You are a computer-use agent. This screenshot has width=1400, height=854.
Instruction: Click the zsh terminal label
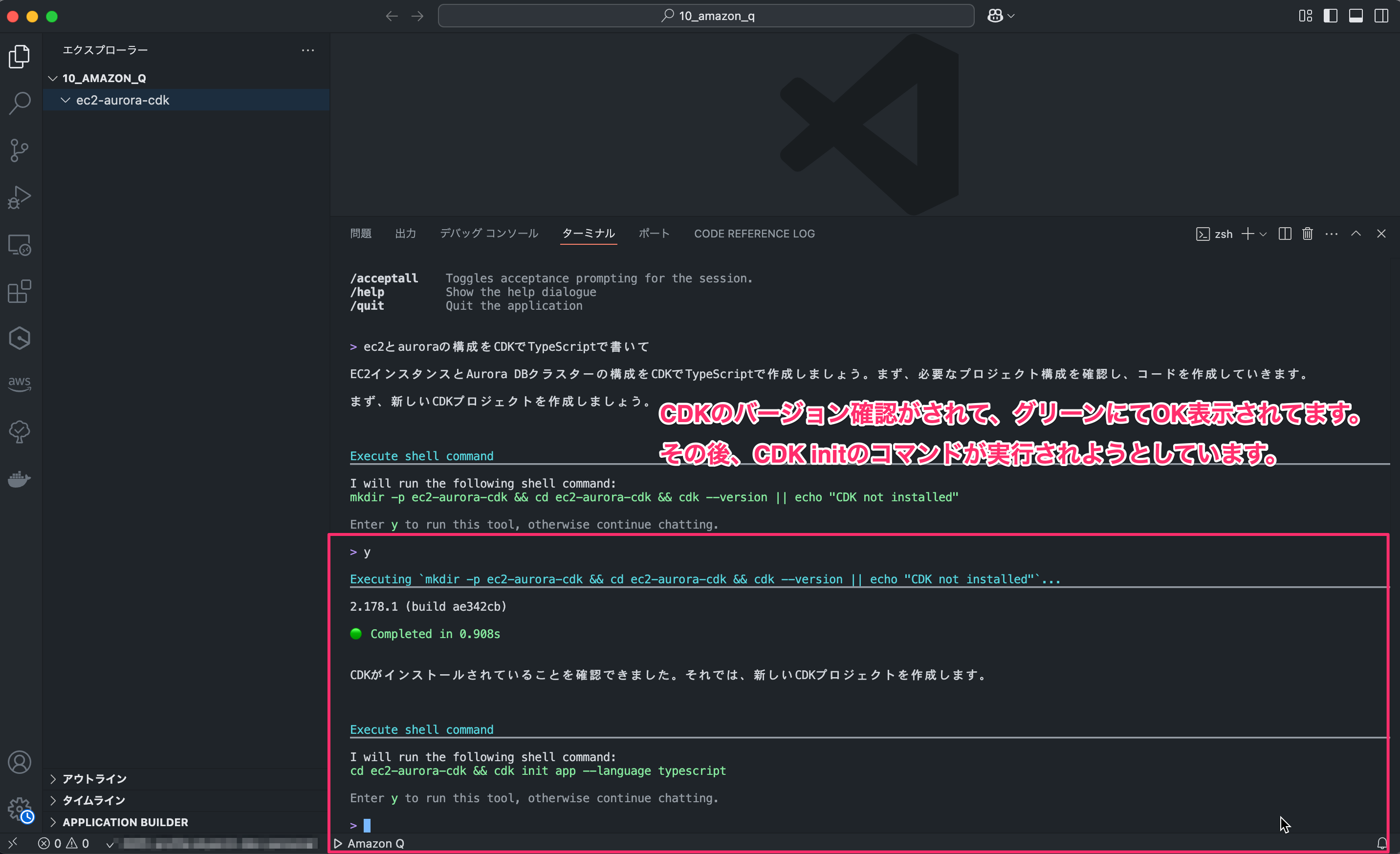click(x=1215, y=234)
